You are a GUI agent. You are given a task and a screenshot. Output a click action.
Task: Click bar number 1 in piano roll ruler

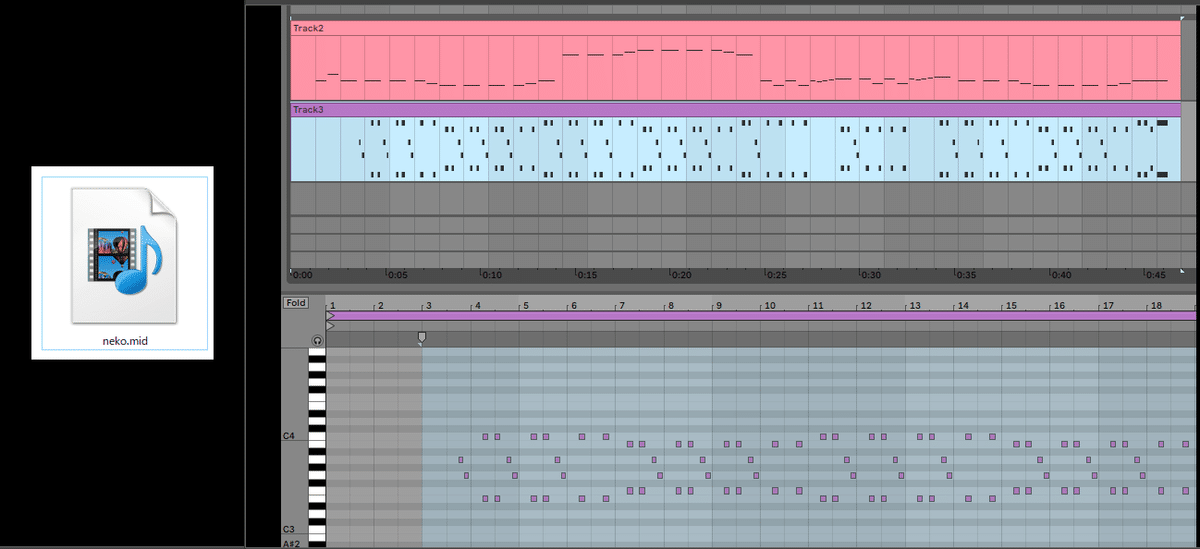pos(333,304)
